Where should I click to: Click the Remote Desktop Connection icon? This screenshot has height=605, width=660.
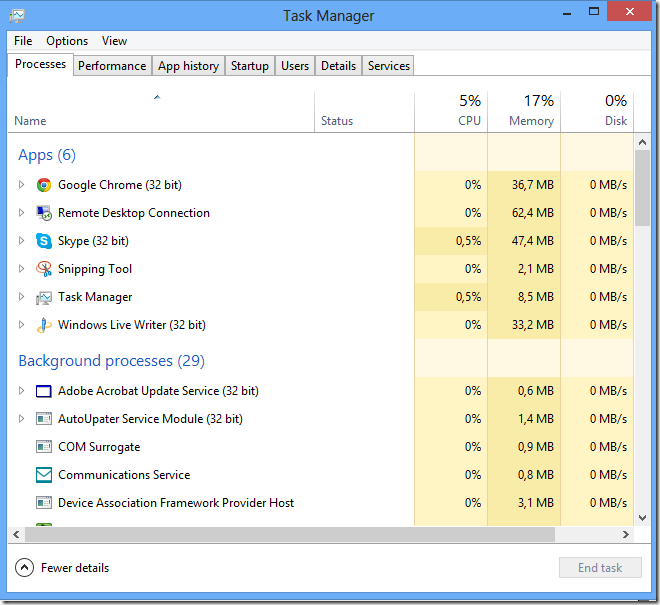(x=44, y=213)
